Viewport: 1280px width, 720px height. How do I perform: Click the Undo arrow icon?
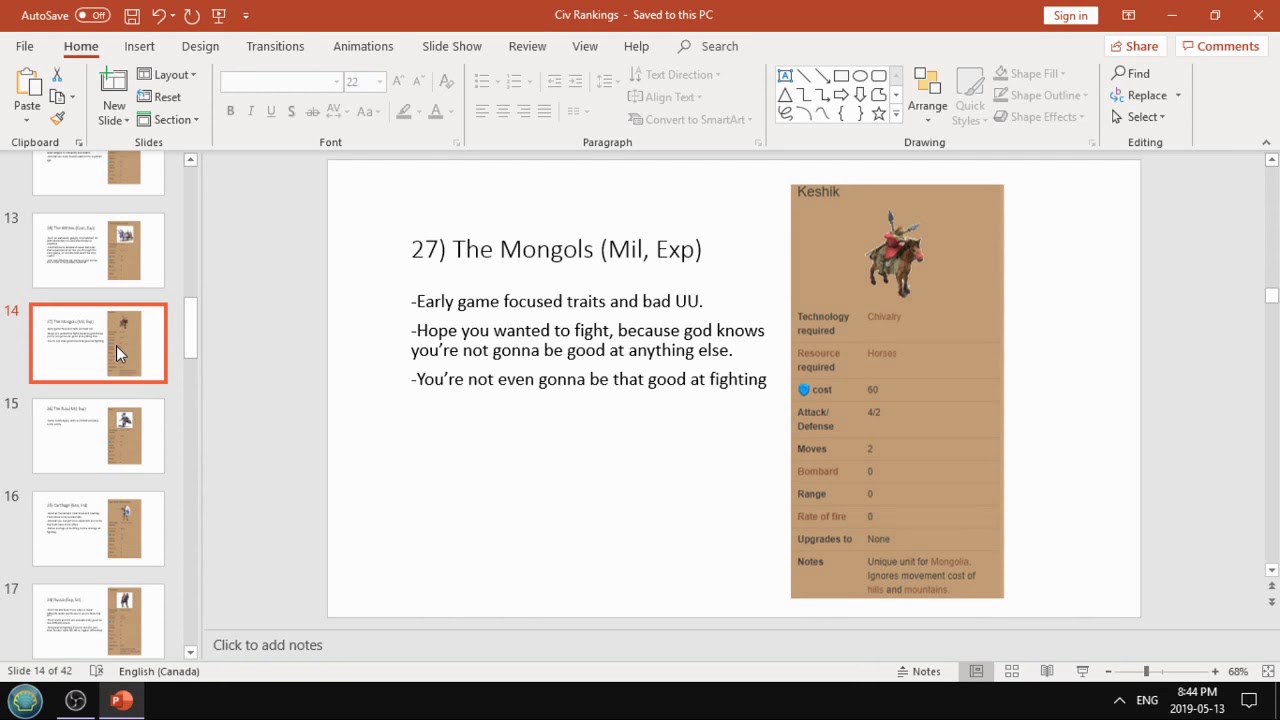[x=158, y=15]
